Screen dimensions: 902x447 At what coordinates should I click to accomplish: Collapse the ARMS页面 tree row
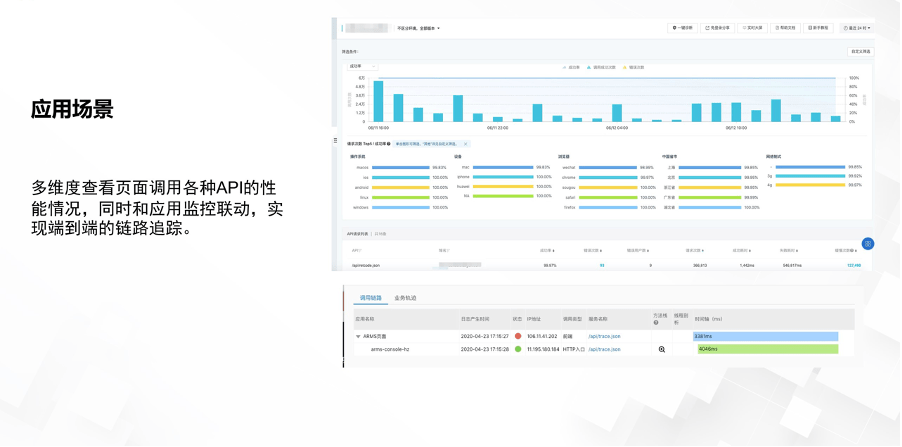click(359, 336)
